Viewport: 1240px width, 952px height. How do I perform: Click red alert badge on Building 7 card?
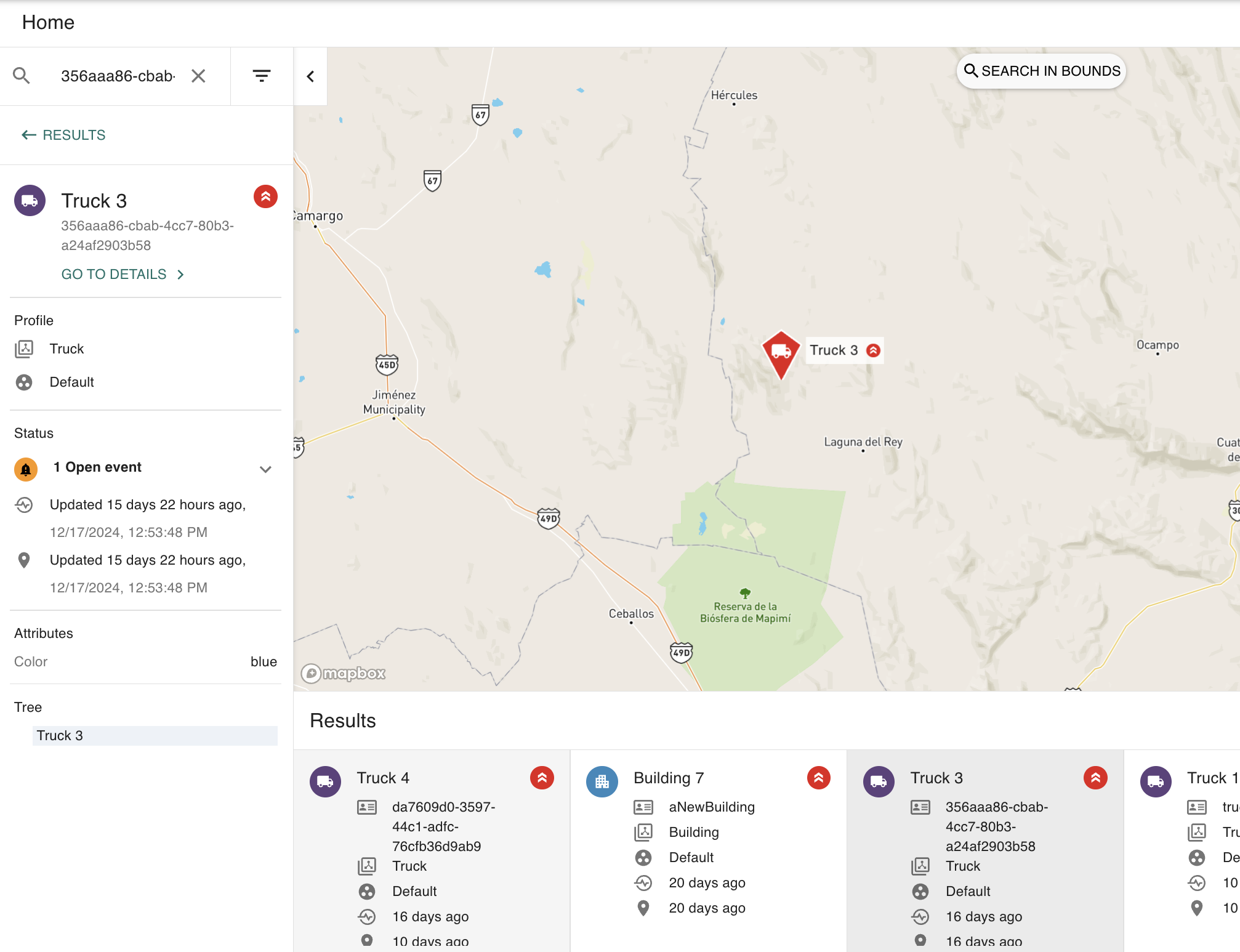tap(818, 778)
